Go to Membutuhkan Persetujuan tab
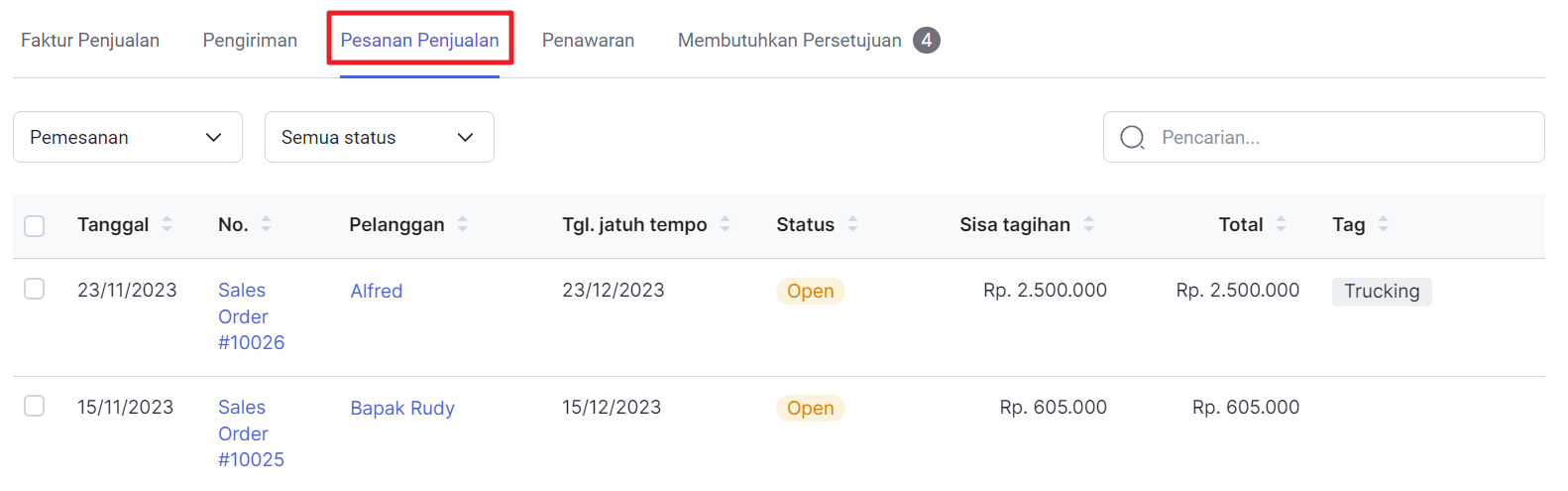This screenshot has width=1568, height=491. pos(790,41)
